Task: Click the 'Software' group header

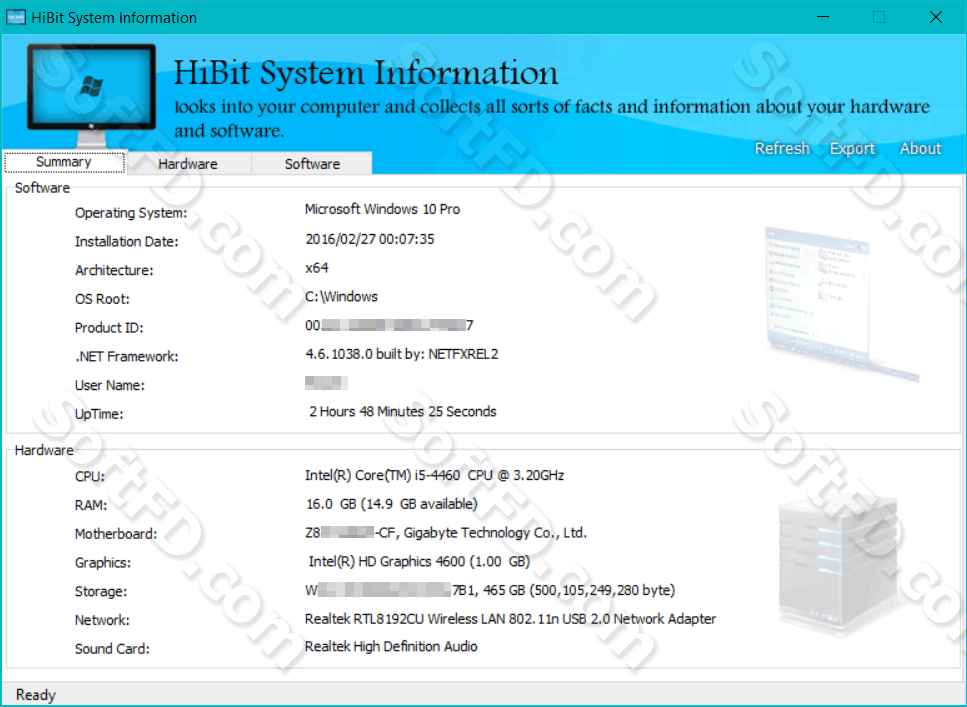Action: [x=43, y=188]
